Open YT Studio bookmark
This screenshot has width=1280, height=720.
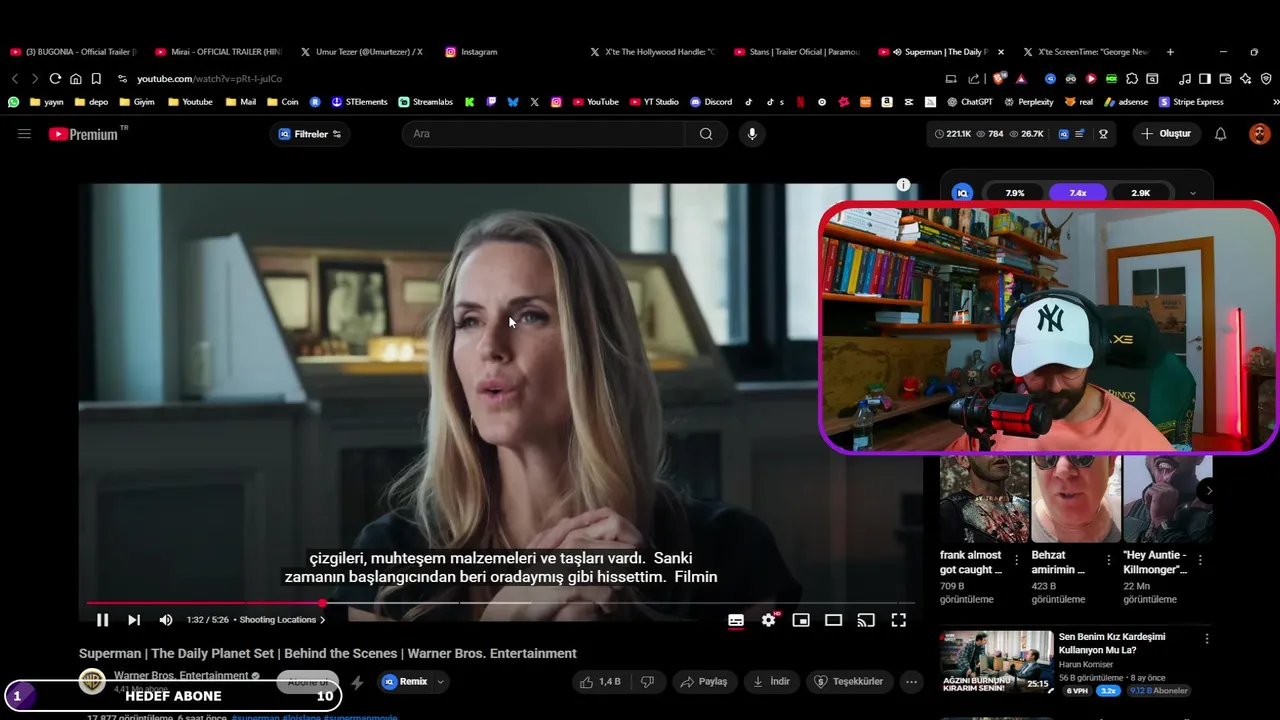pyautogui.click(x=654, y=102)
